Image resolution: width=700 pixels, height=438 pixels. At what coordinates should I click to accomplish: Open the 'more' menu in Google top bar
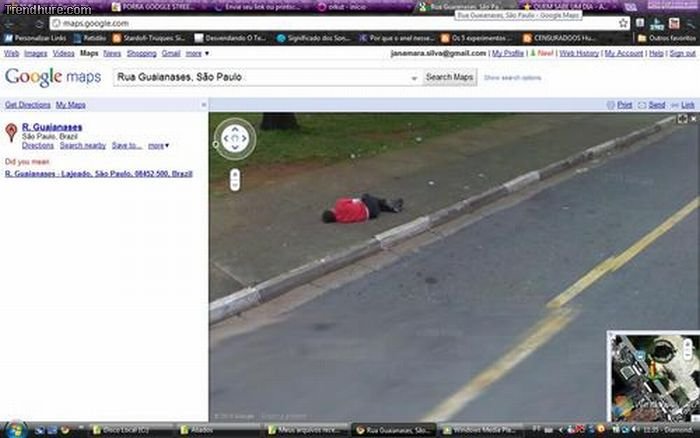(x=197, y=53)
